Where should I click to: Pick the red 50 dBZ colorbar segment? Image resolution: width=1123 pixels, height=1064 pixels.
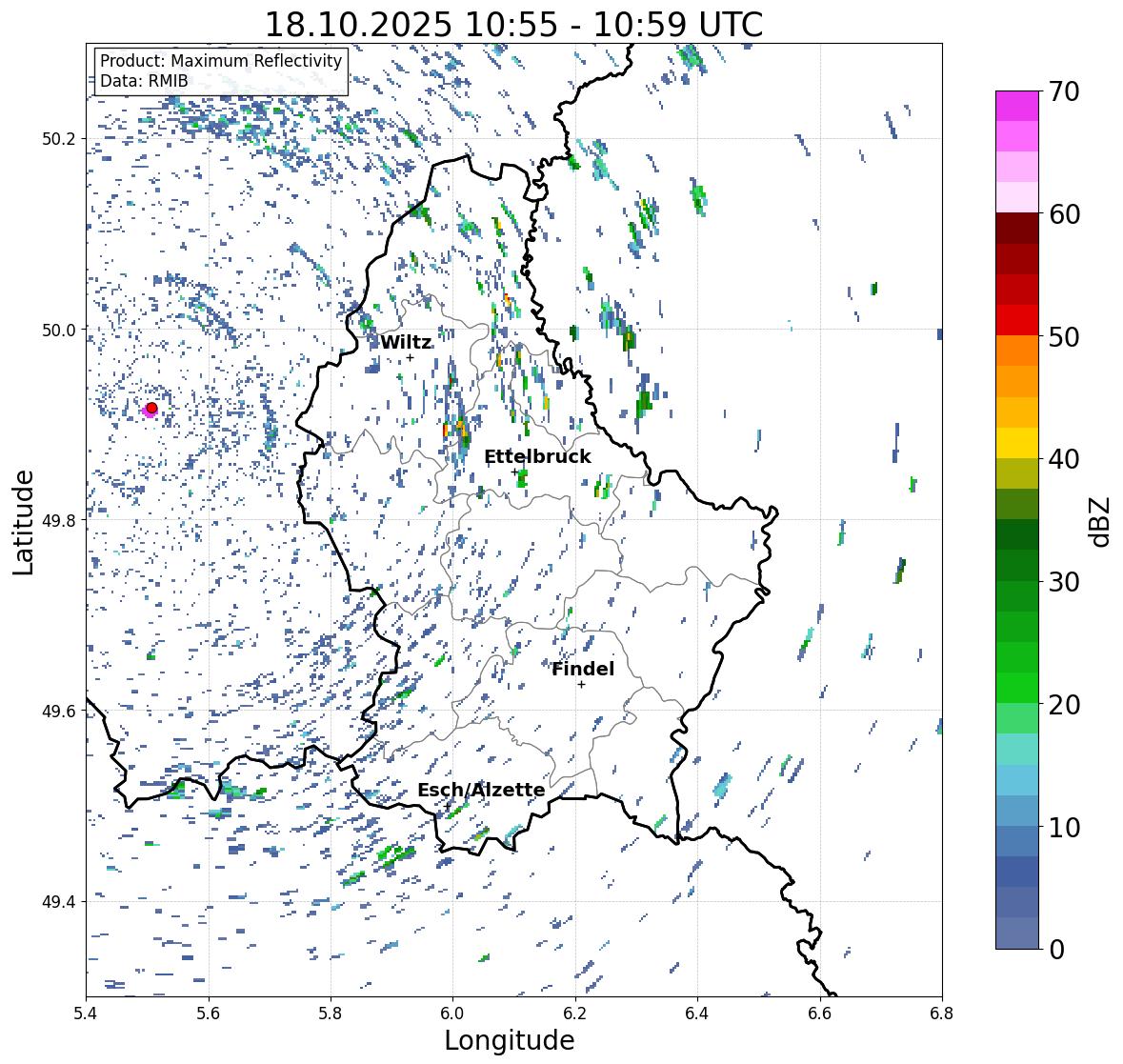point(1017,320)
